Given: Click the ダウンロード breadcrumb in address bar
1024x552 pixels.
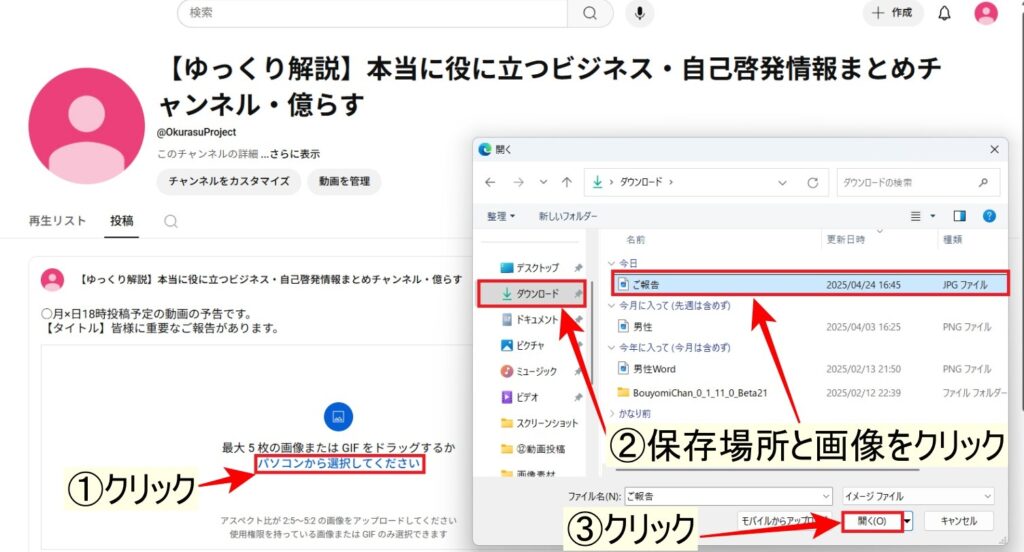Looking at the screenshot, I should pos(641,182).
